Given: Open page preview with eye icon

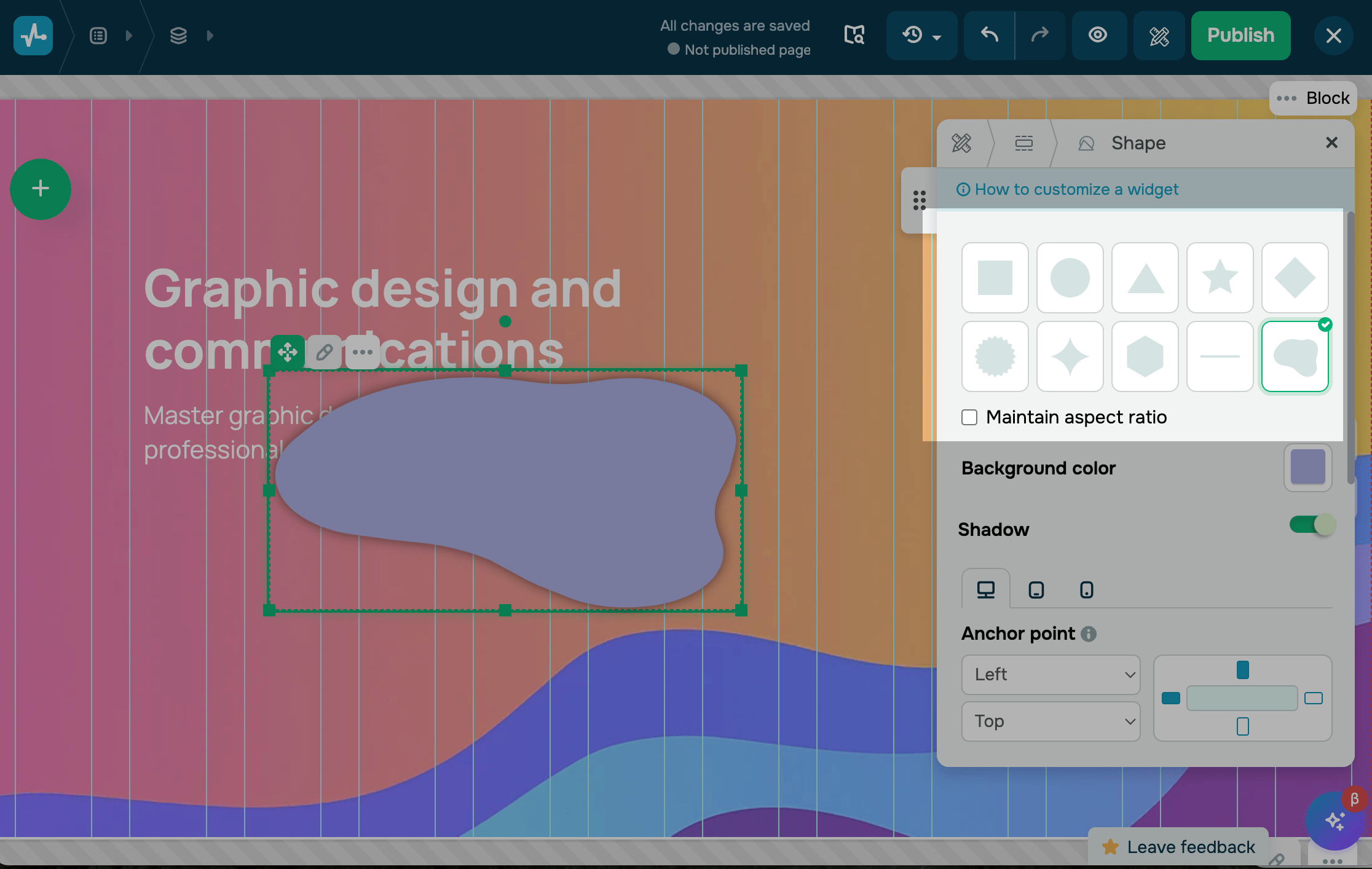Looking at the screenshot, I should pos(1098,35).
